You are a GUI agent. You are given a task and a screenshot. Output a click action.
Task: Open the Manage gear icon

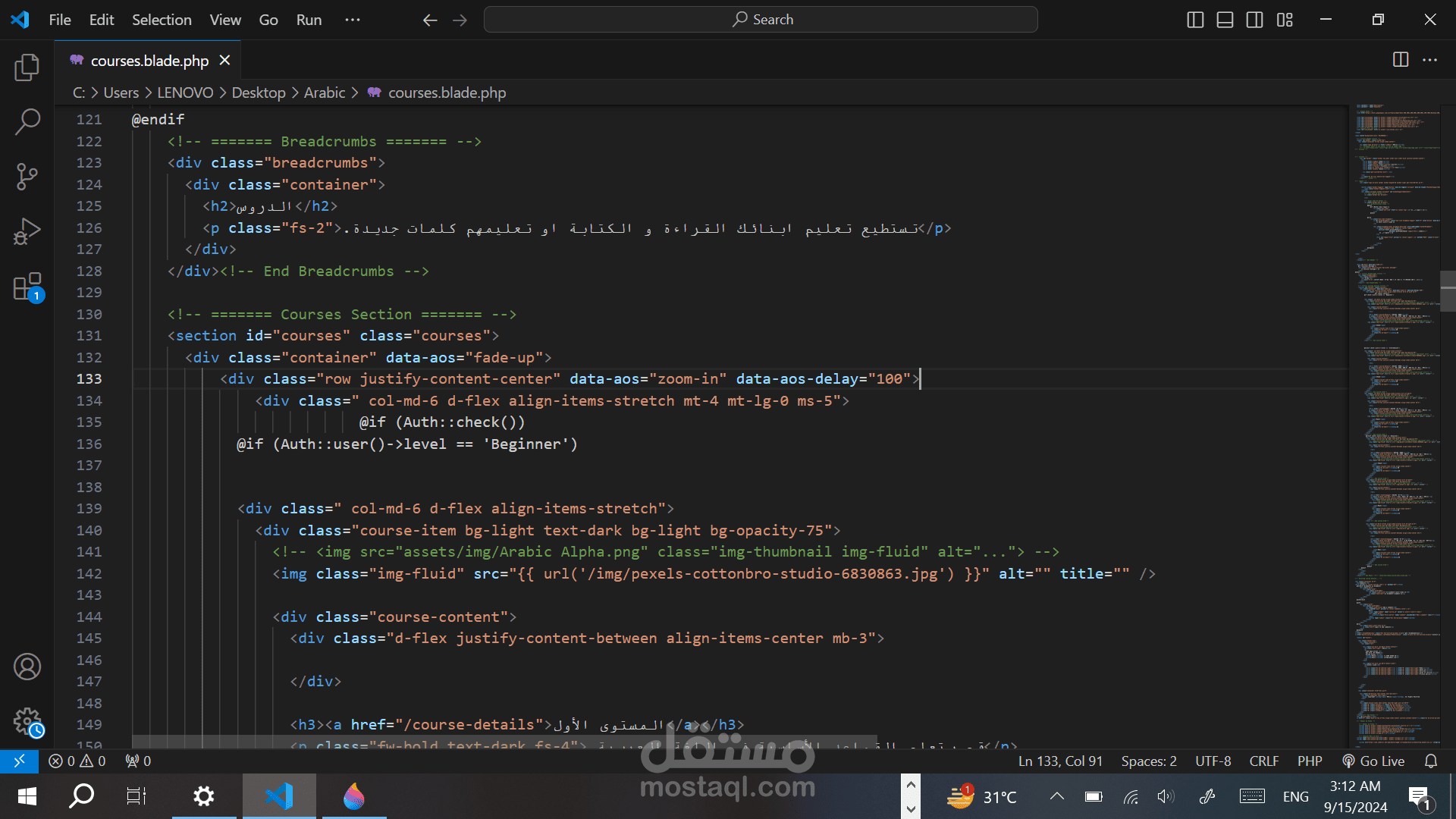pos(27,721)
